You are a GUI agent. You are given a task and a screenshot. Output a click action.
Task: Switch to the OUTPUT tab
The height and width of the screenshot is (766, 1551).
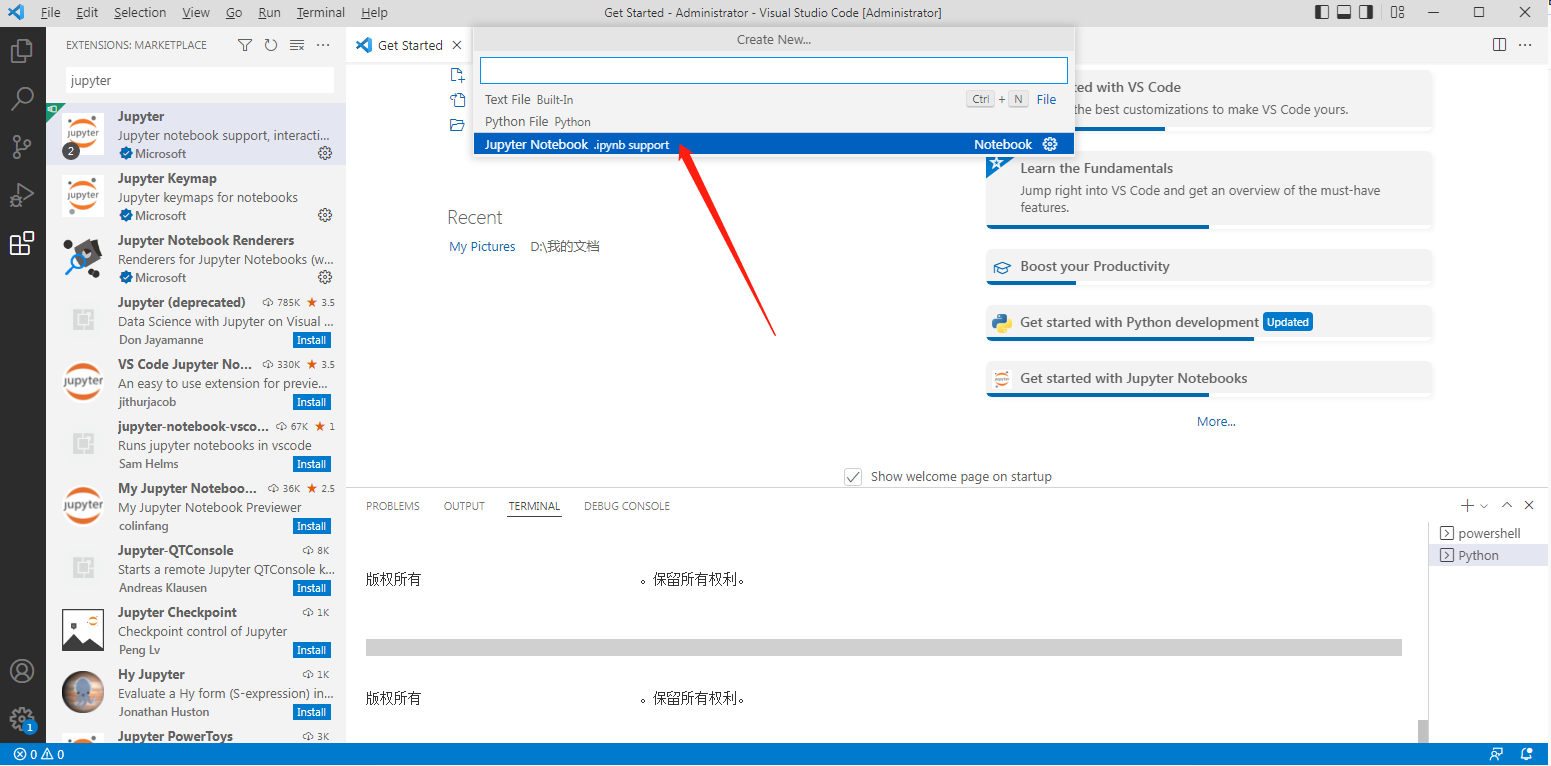464,506
